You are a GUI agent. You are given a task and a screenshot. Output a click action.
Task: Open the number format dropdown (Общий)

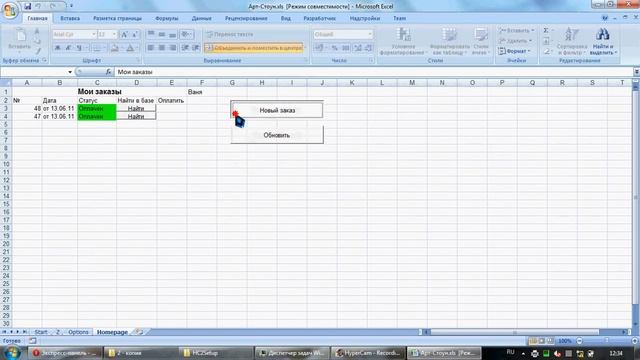click(x=370, y=34)
